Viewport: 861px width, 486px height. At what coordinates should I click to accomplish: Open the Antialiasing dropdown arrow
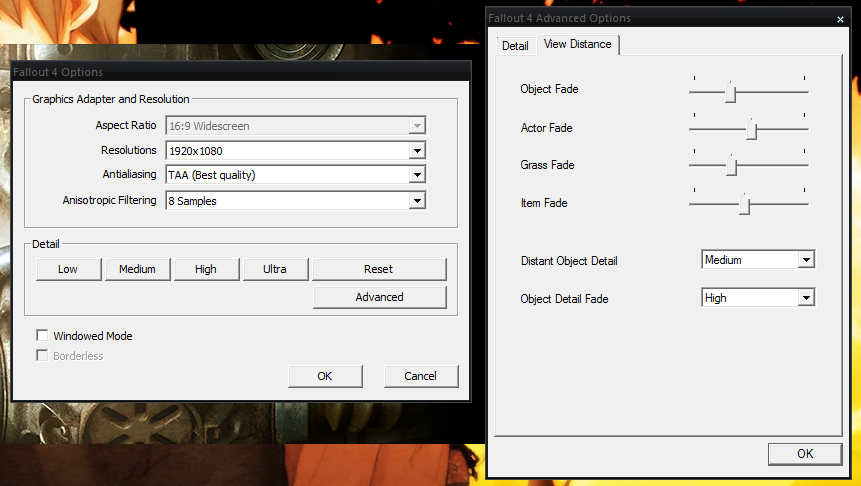(417, 175)
